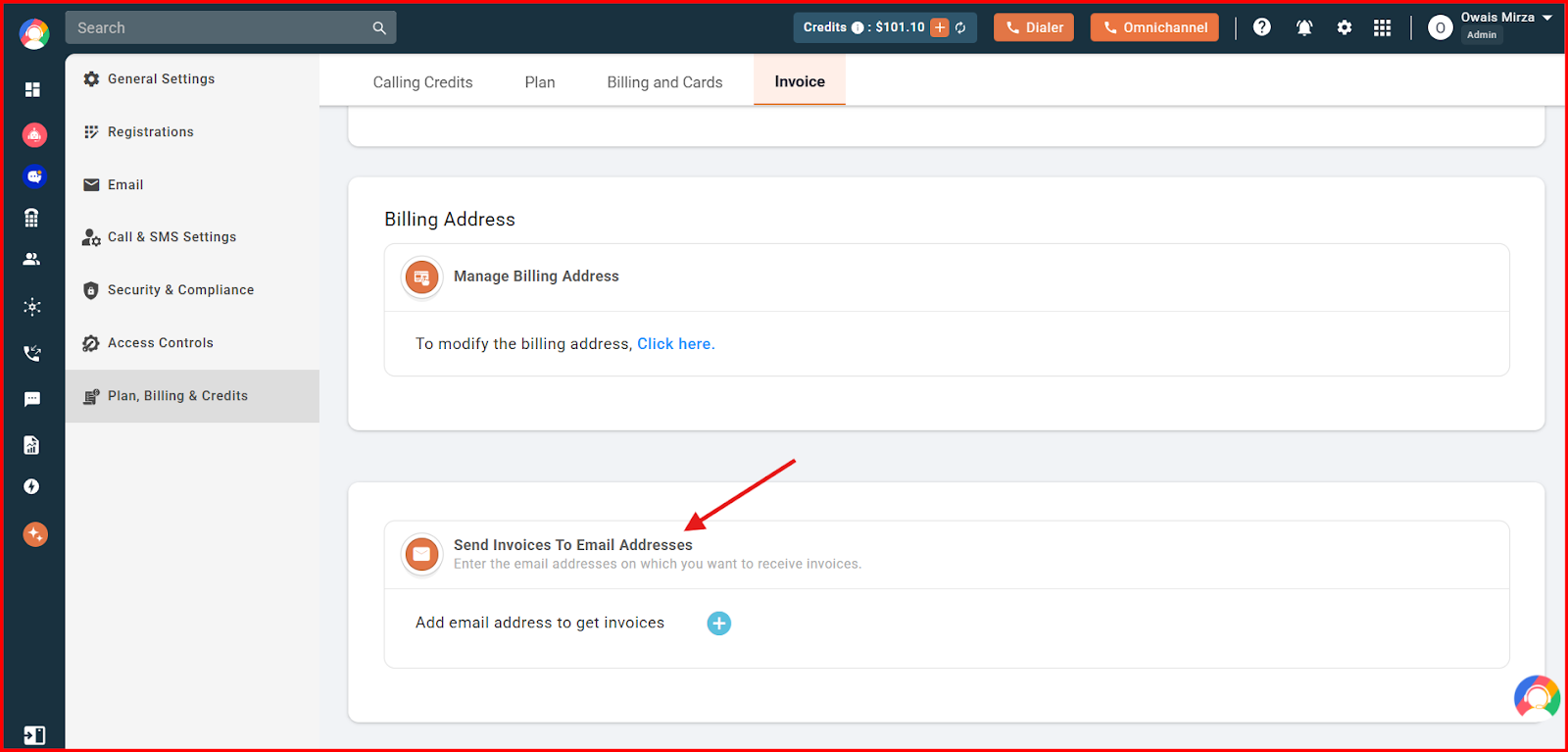Image resolution: width=1568 pixels, height=752 pixels.
Task: Select the Invoice tab
Action: click(x=800, y=81)
